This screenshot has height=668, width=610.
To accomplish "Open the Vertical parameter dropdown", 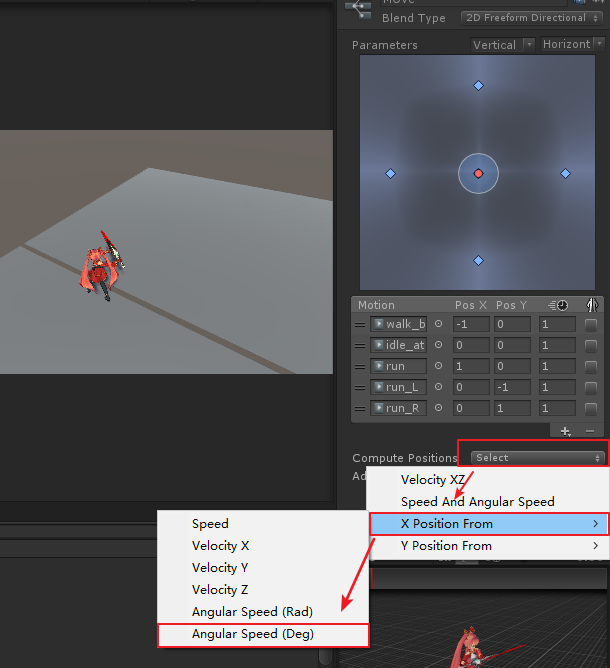I will pos(502,44).
